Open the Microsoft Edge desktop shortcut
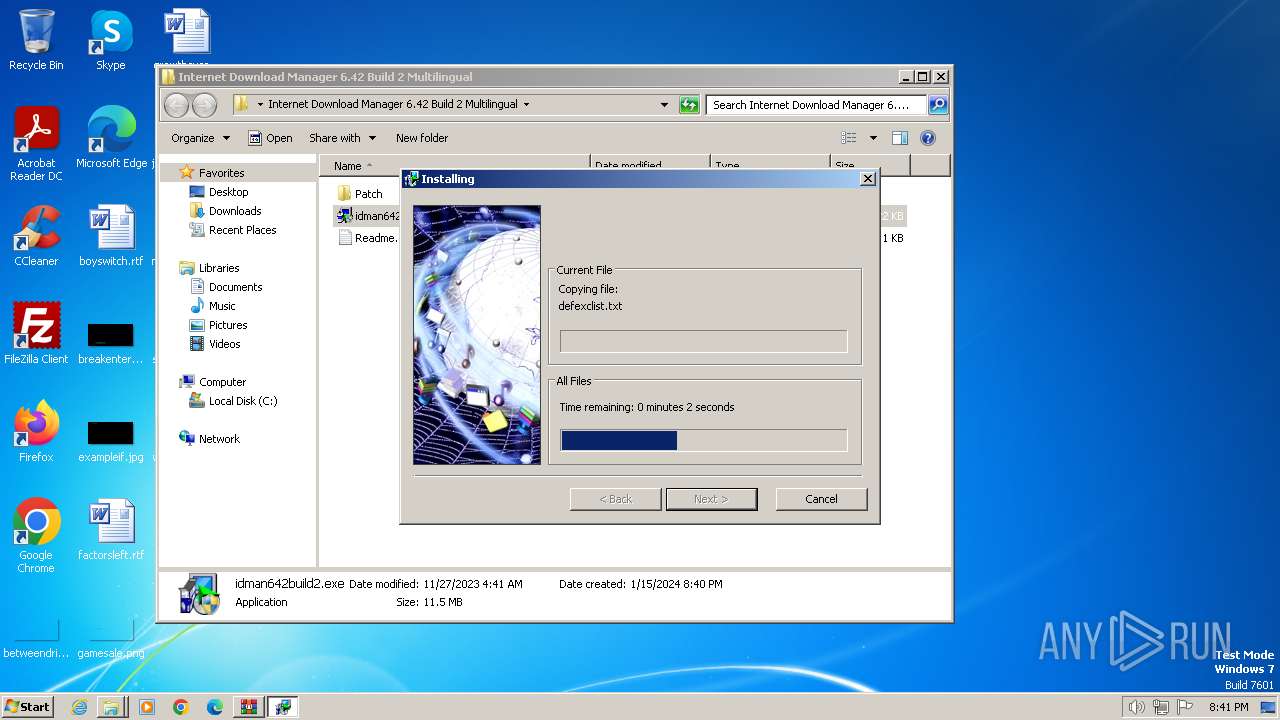The image size is (1280, 720). point(111,138)
